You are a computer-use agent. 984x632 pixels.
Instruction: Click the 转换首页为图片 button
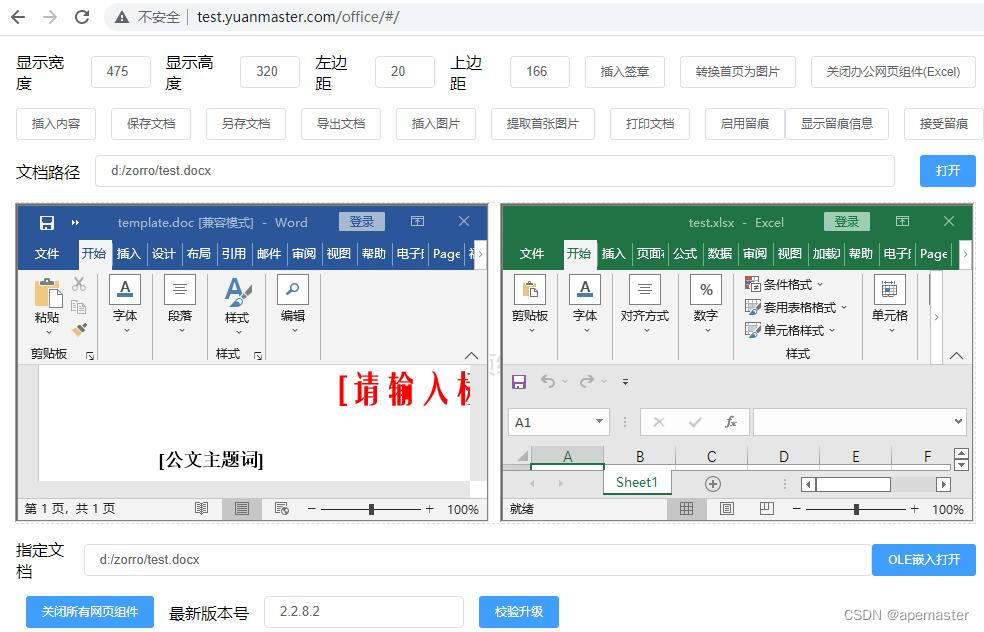[737, 72]
